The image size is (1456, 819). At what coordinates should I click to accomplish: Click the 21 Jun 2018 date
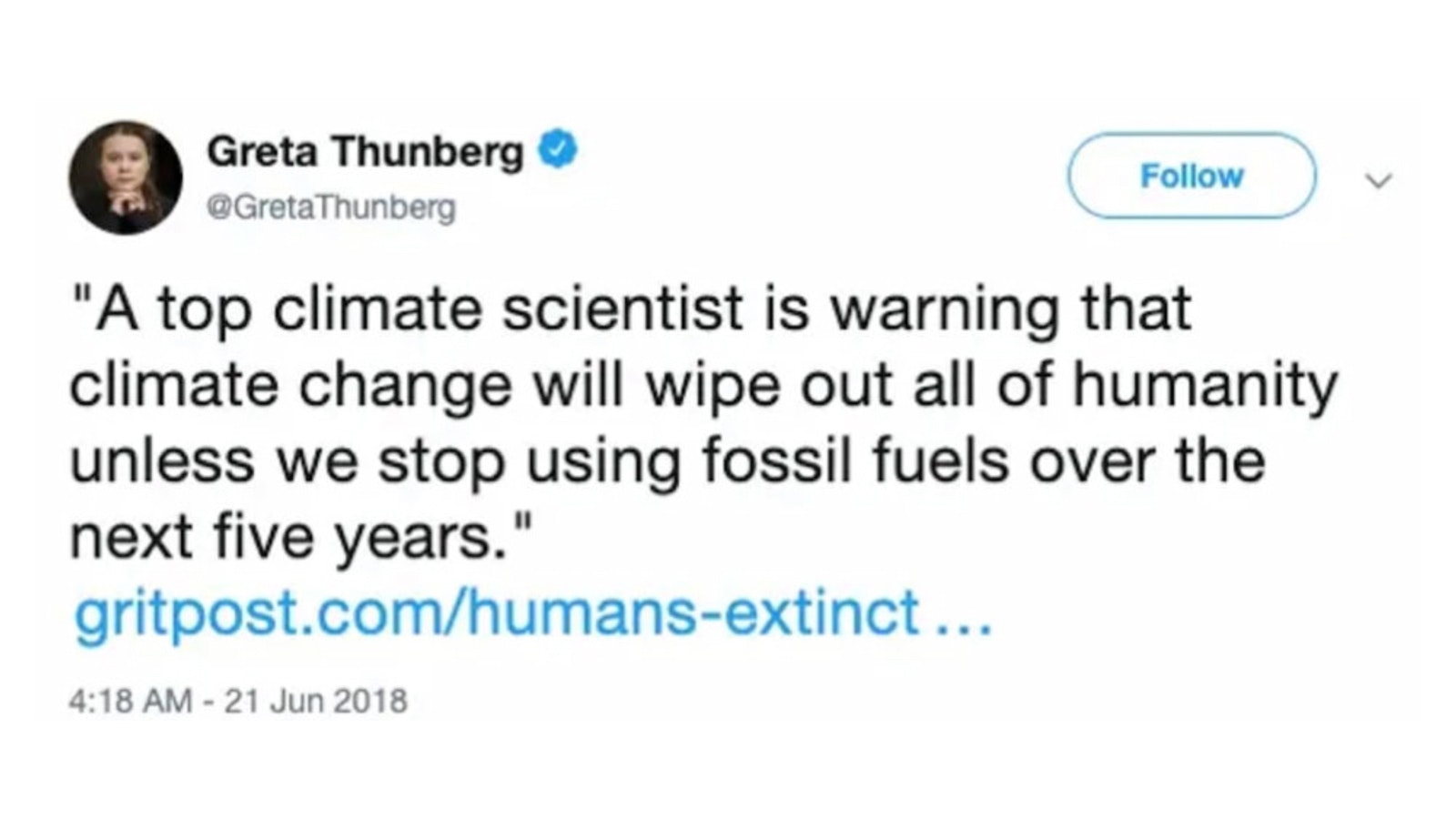click(316, 702)
